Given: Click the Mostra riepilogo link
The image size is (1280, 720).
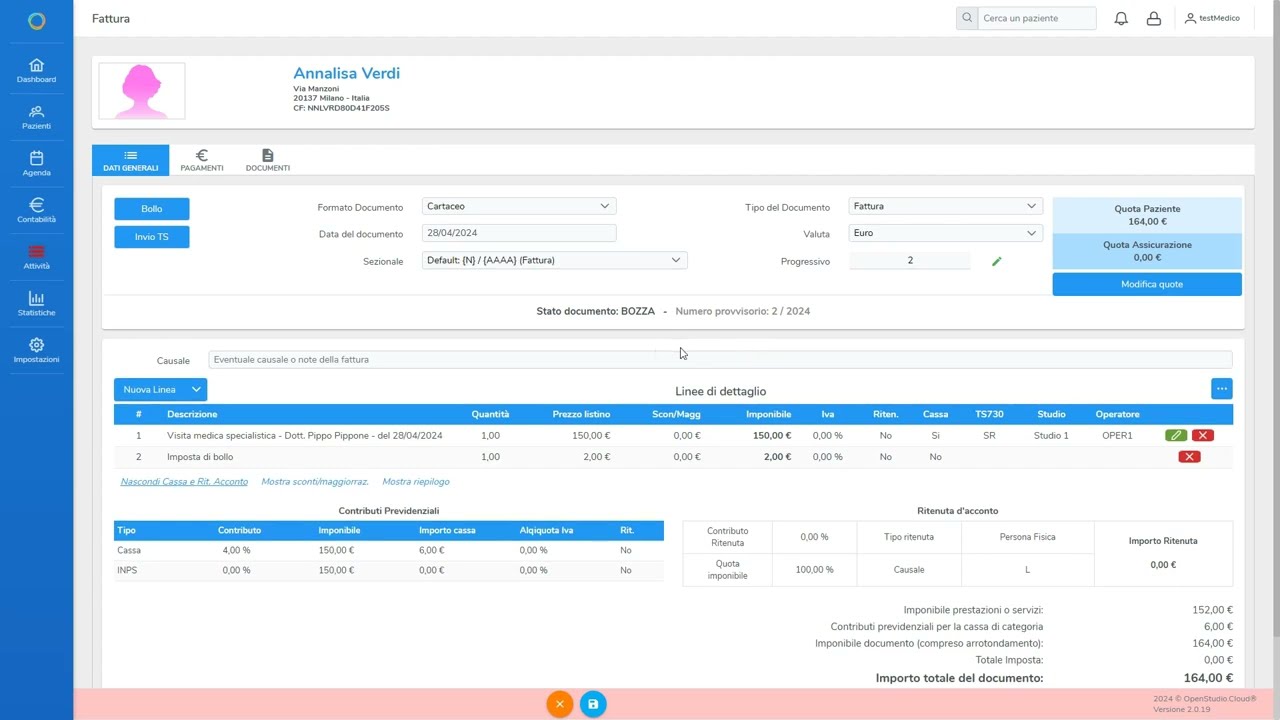Looking at the screenshot, I should click(x=416, y=482).
